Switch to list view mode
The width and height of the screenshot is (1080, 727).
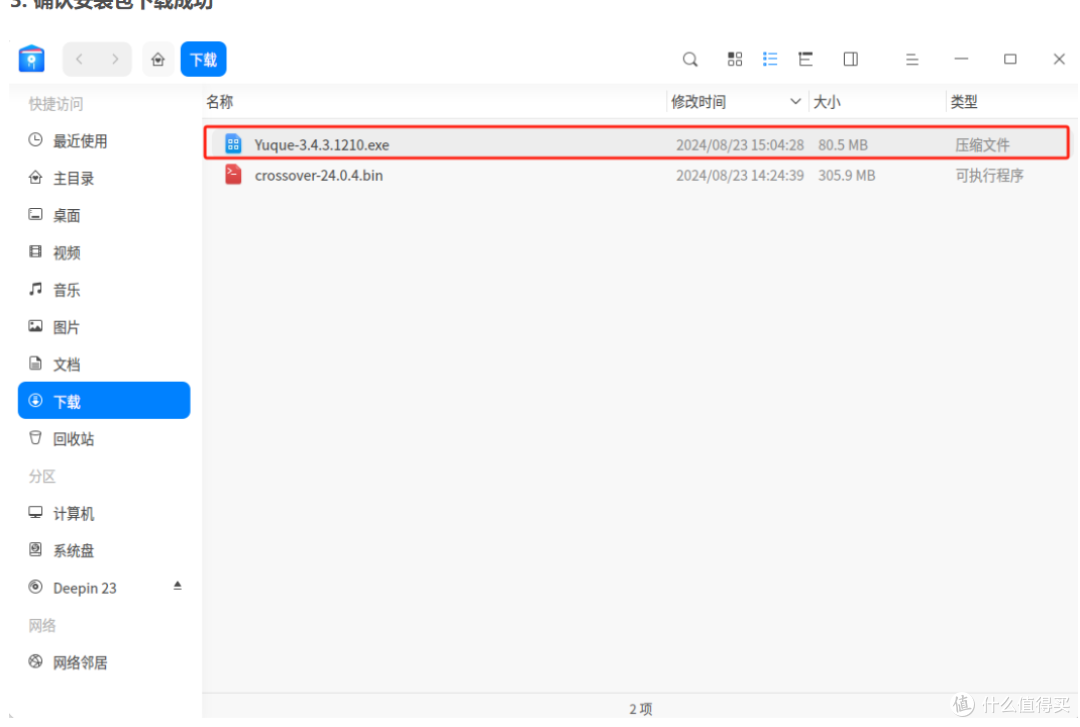[x=770, y=59]
